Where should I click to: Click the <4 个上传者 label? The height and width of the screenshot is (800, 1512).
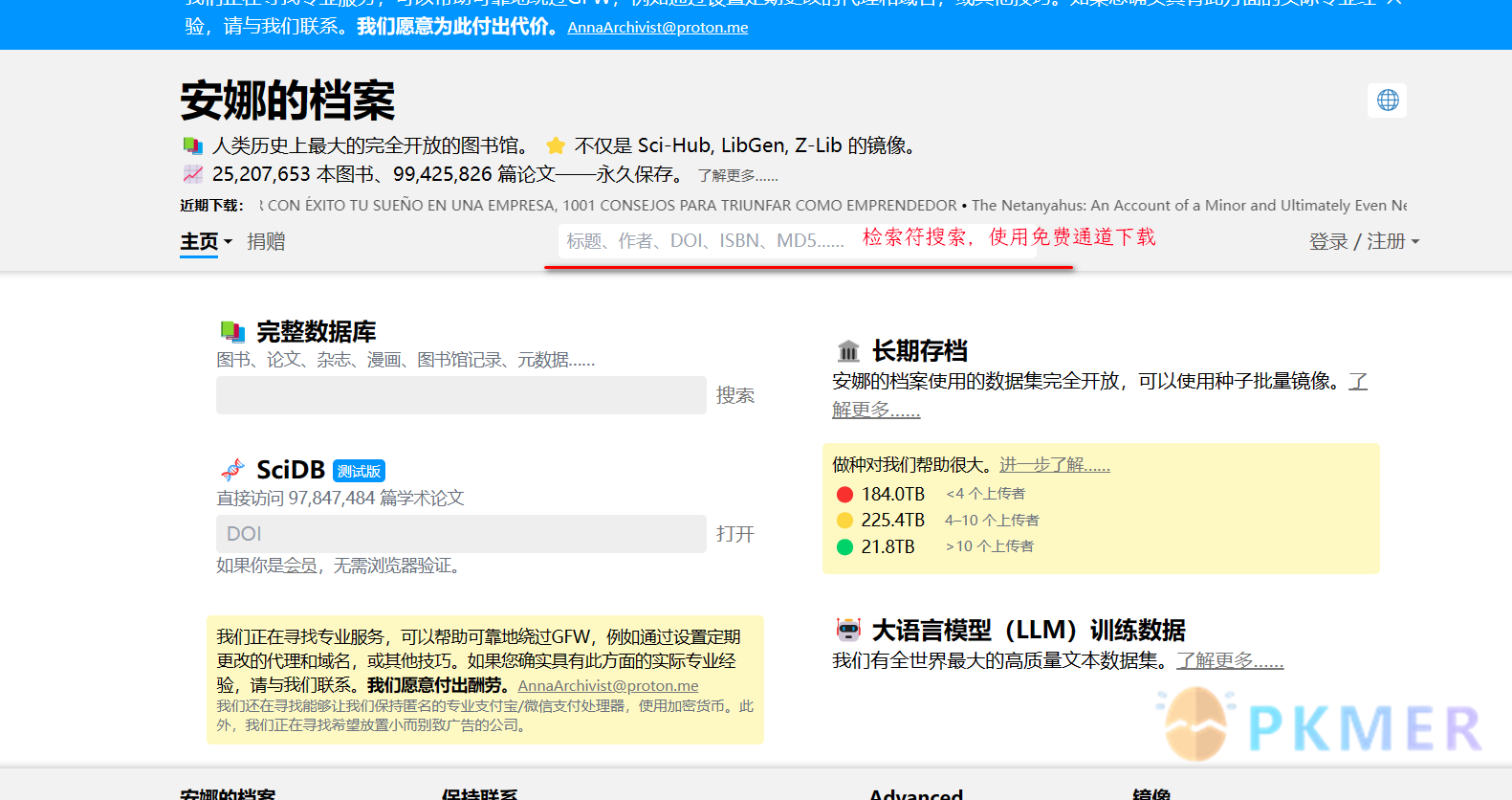985,494
